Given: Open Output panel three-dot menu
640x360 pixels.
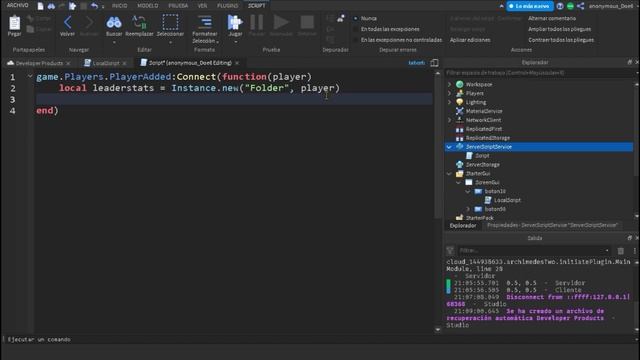Looking at the screenshot, I should tap(634, 251).
